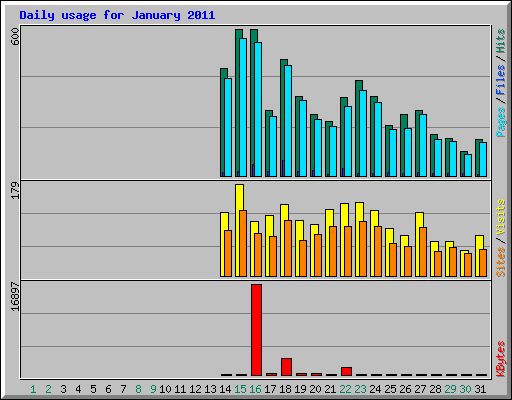This screenshot has width=512, height=400.
Task: Click day label "24" on the x-axis
Action: (x=375, y=389)
